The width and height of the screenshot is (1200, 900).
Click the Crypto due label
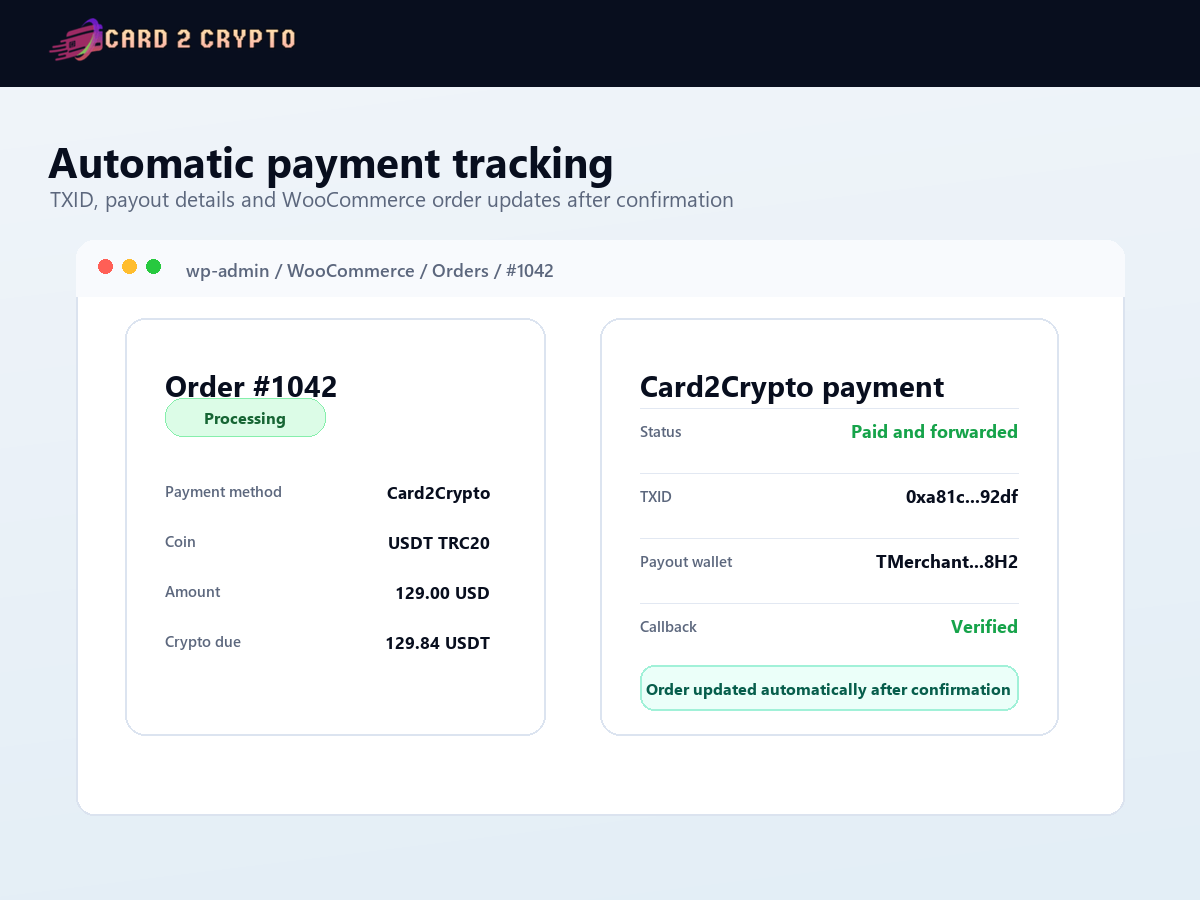[x=203, y=642]
